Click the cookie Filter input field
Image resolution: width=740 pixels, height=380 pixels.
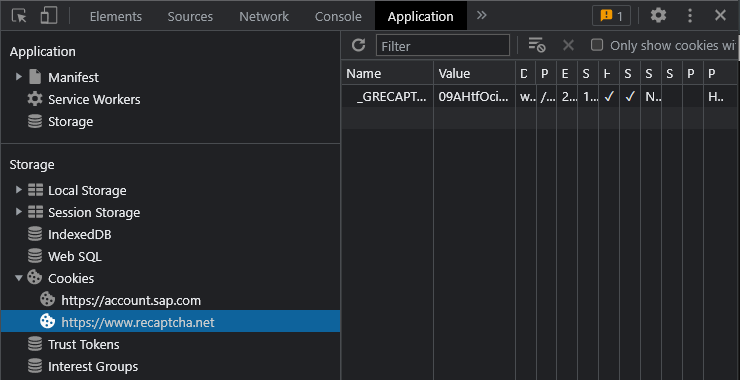click(x=443, y=45)
